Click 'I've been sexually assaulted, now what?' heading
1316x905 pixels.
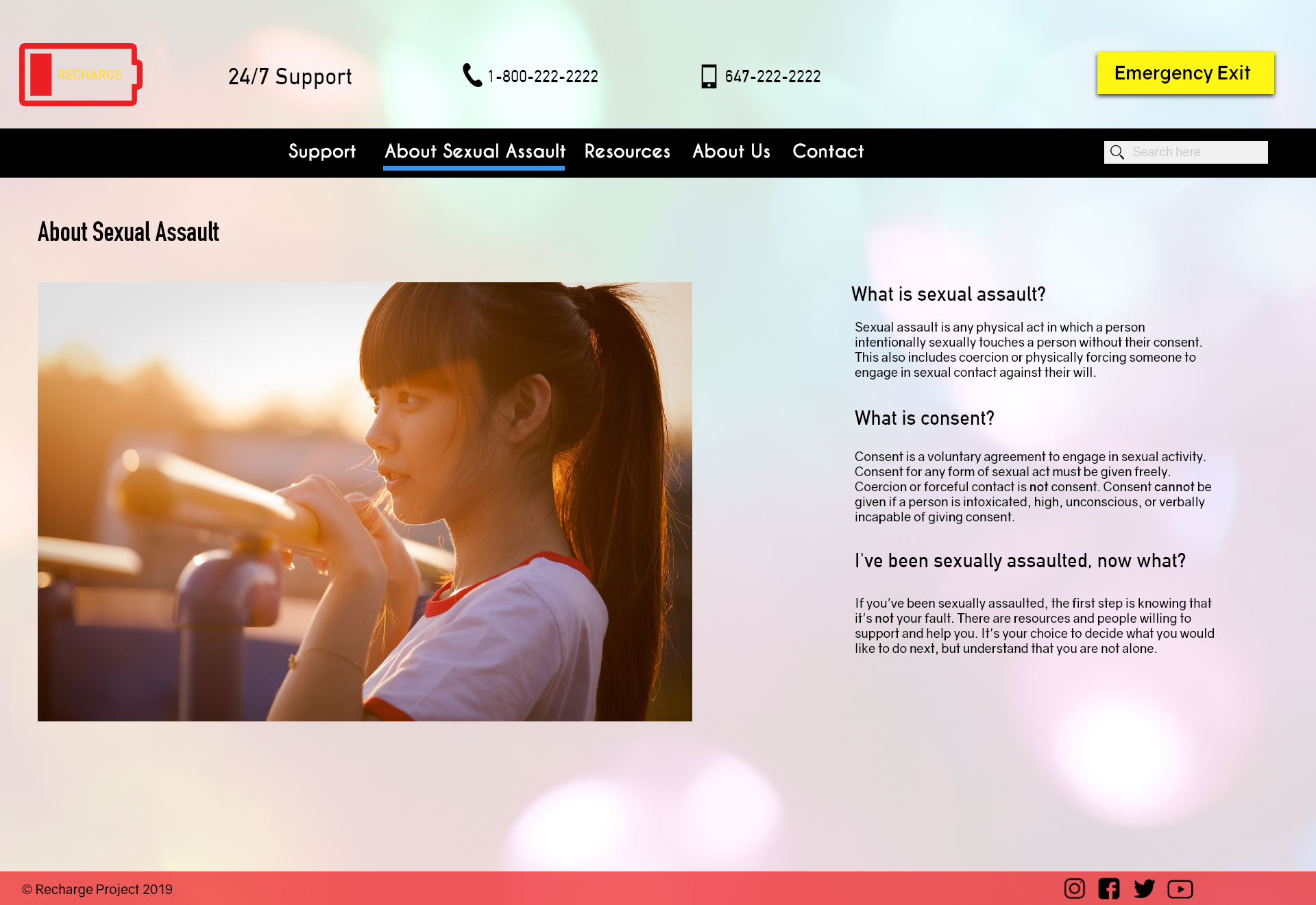1020,561
